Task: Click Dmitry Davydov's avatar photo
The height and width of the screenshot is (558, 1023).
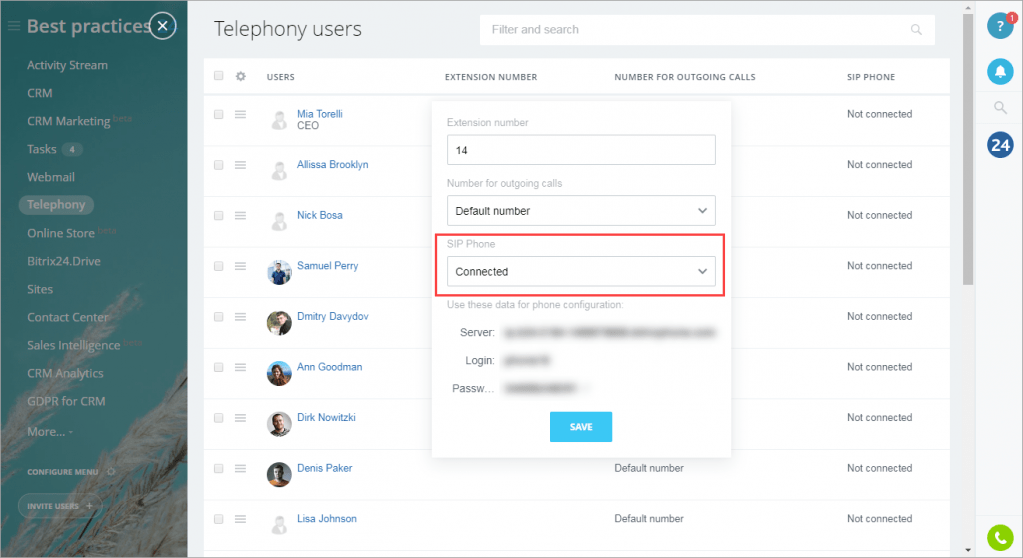Action: coord(279,322)
